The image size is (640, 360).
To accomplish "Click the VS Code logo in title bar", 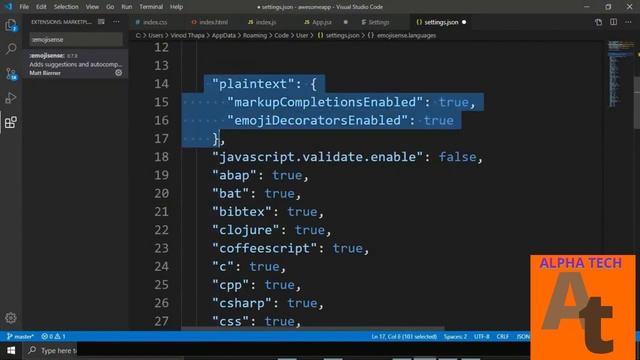I will [8, 7].
